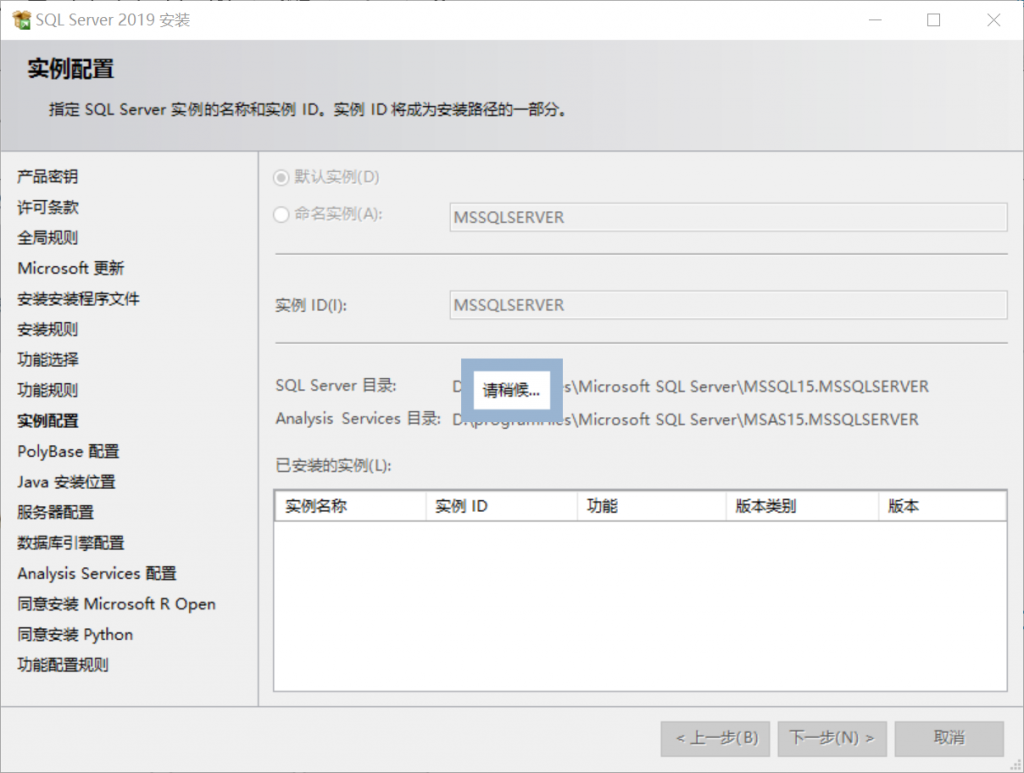1024x773 pixels.
Task: Select 数据库引擎配置 in the step list
Action: pyautogui.click(x=70, y=543)
